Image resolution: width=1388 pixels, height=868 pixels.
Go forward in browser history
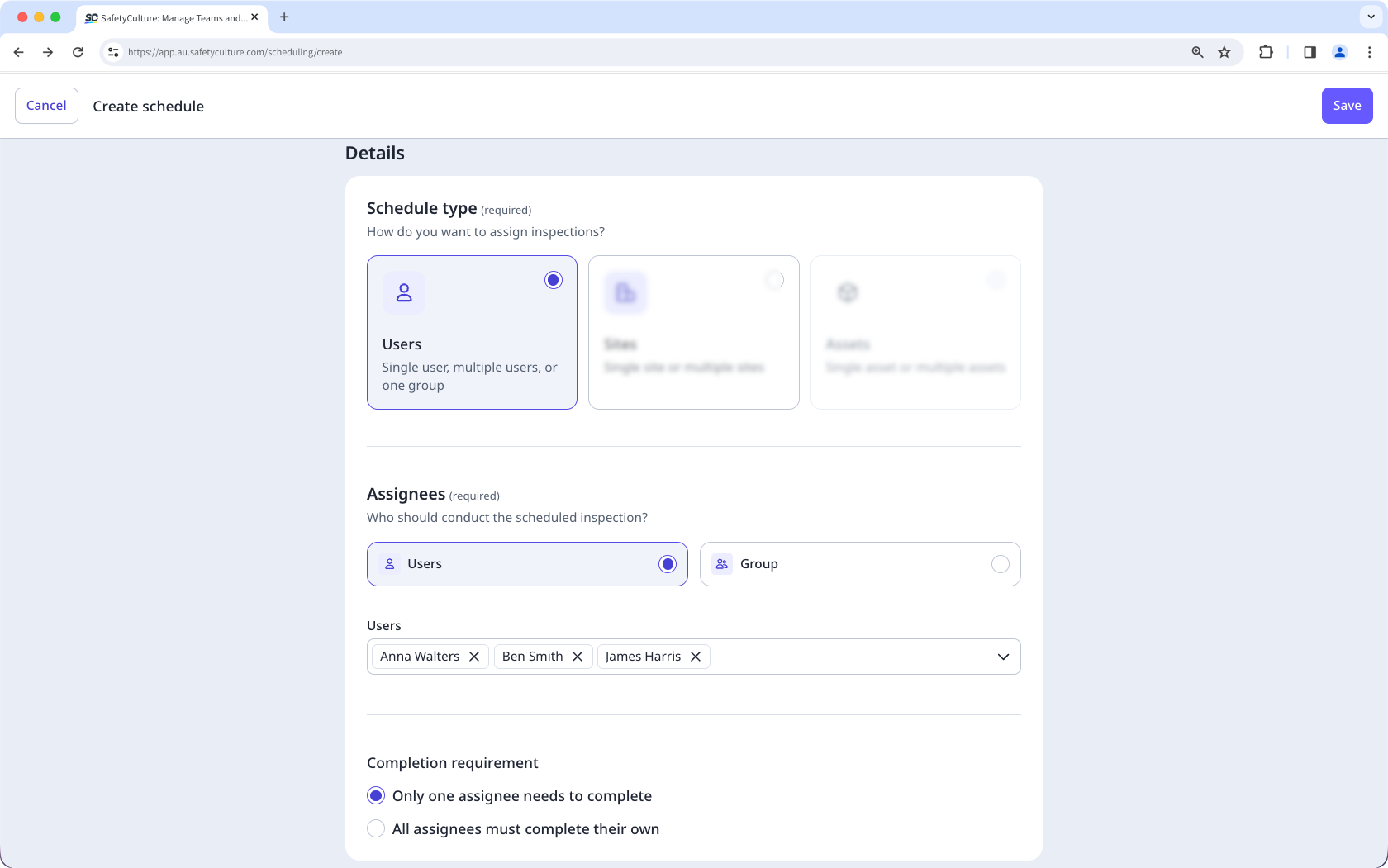[48, 52]
